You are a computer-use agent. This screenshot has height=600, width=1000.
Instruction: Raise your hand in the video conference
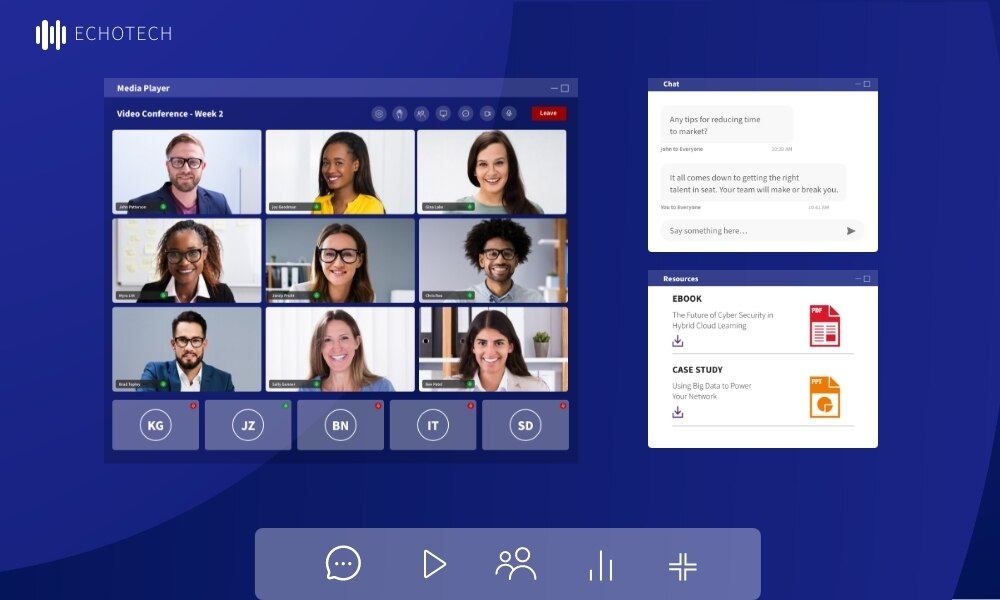click(400, 113)
